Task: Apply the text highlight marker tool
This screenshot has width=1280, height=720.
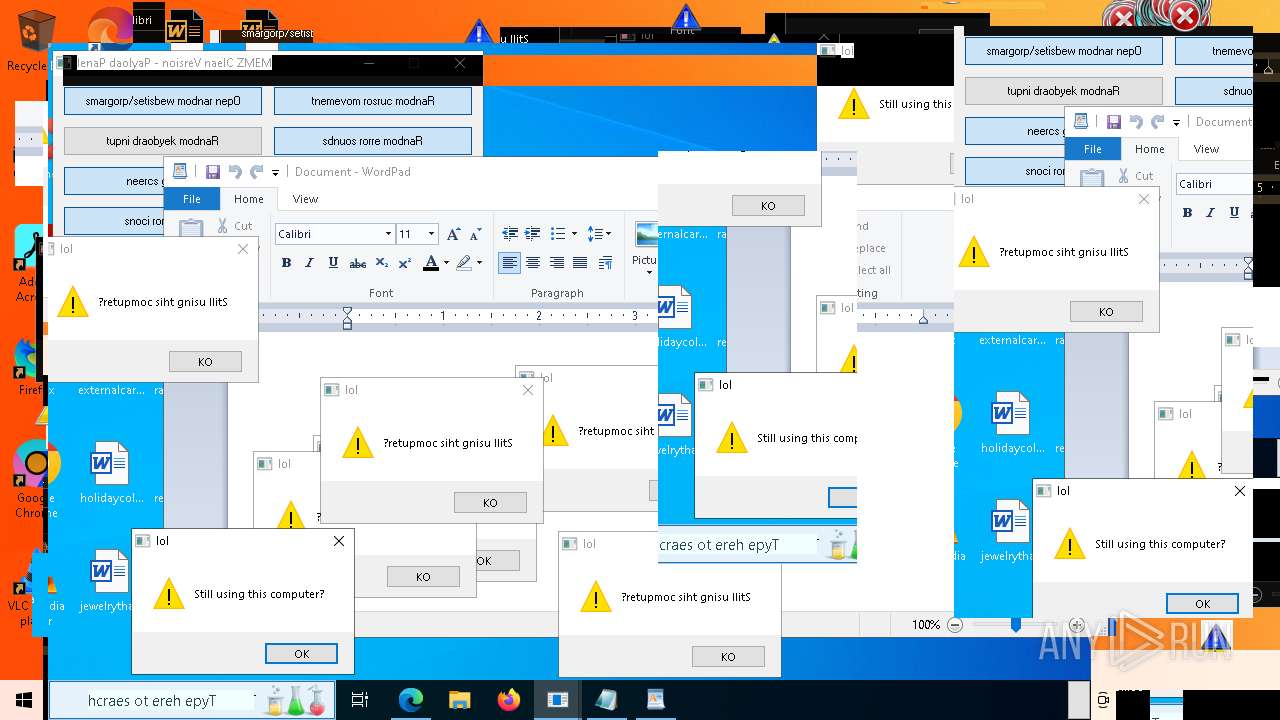Action: click(x=463, y=263)
